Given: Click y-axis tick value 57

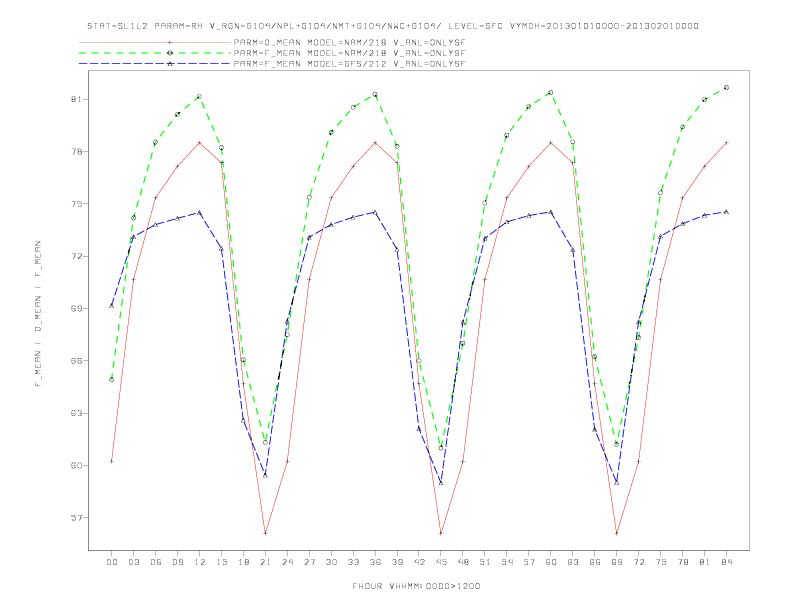Looking at the screenshot, I should (x=76, y=518).
